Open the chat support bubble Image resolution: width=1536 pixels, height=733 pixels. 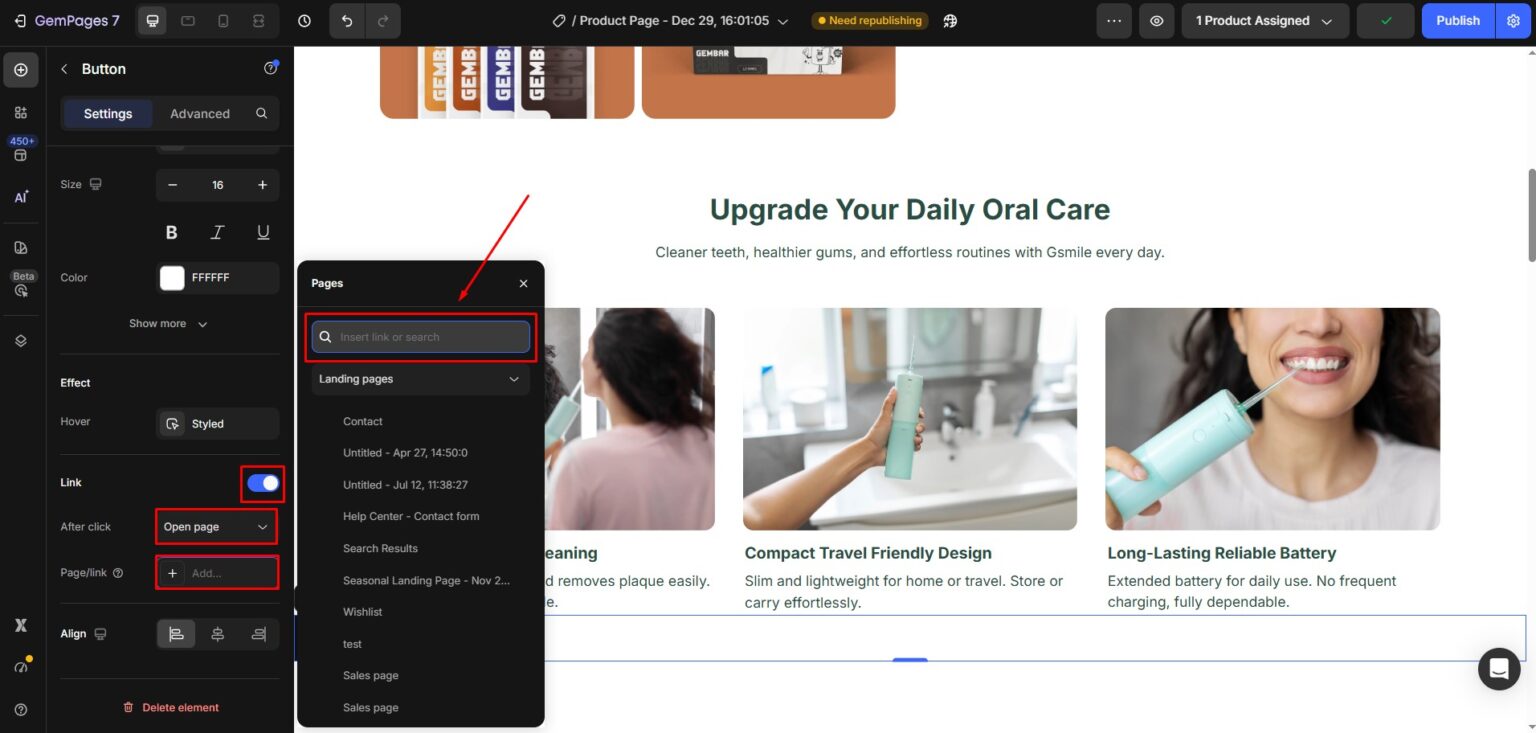pyautogui.click(x=1499, y=668)
